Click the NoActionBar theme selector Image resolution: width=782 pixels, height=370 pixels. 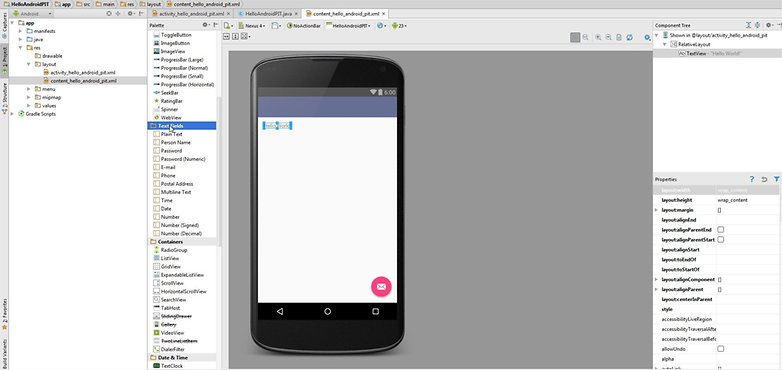(304, 25)
